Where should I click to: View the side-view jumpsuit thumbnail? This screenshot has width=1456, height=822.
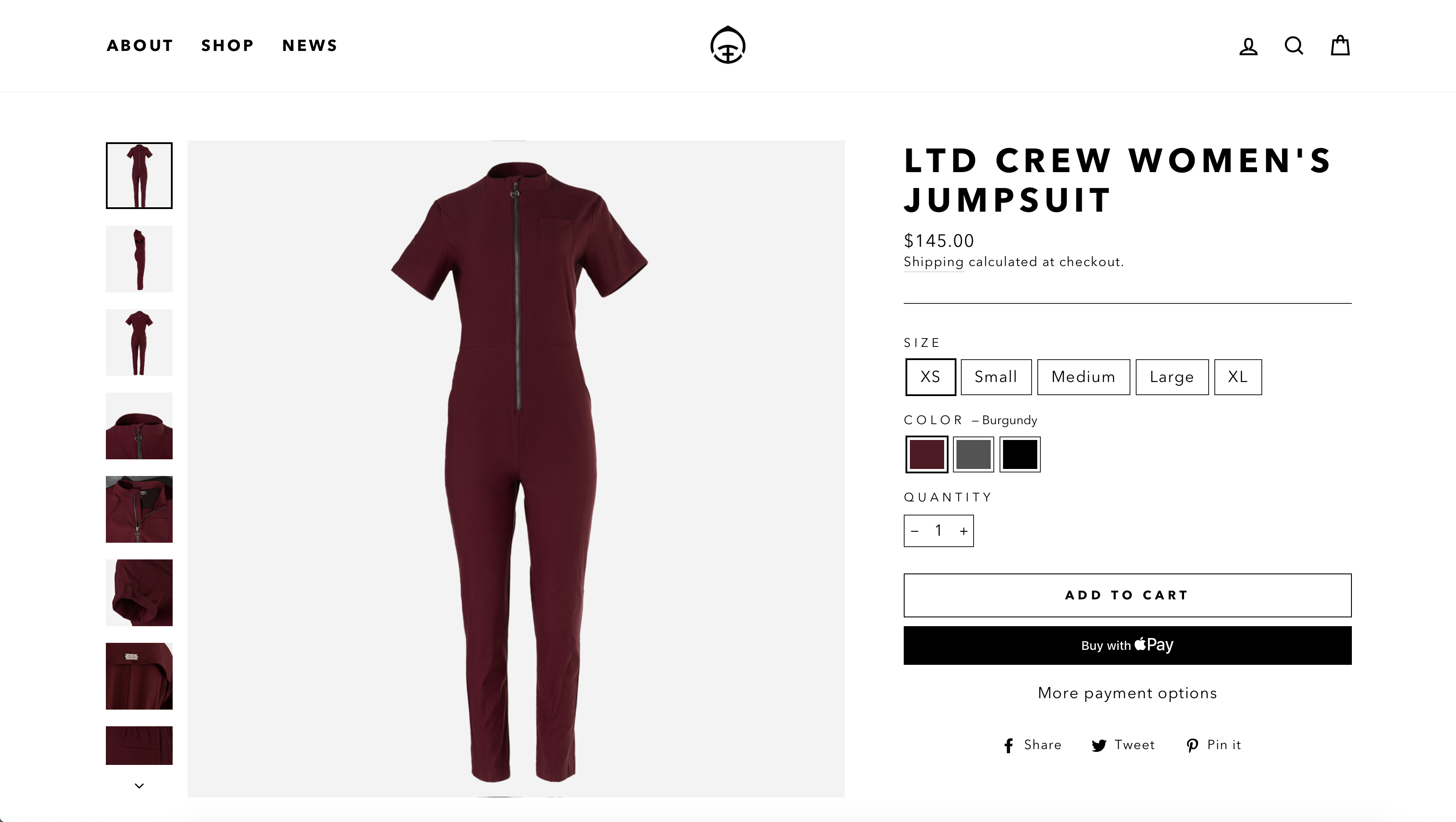pyautogui.click(x=139, y=260)
